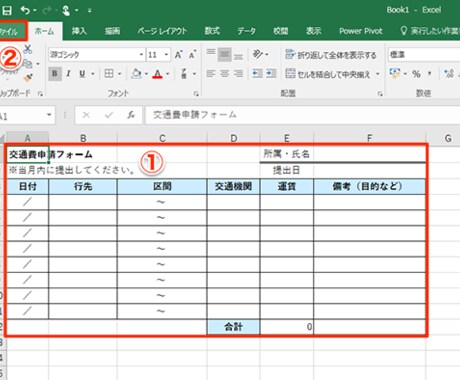This screenshot has height=380, width=460.
Task: Click the Undo arrow icon
Action: pyautogui.click(x=25, y=10)
